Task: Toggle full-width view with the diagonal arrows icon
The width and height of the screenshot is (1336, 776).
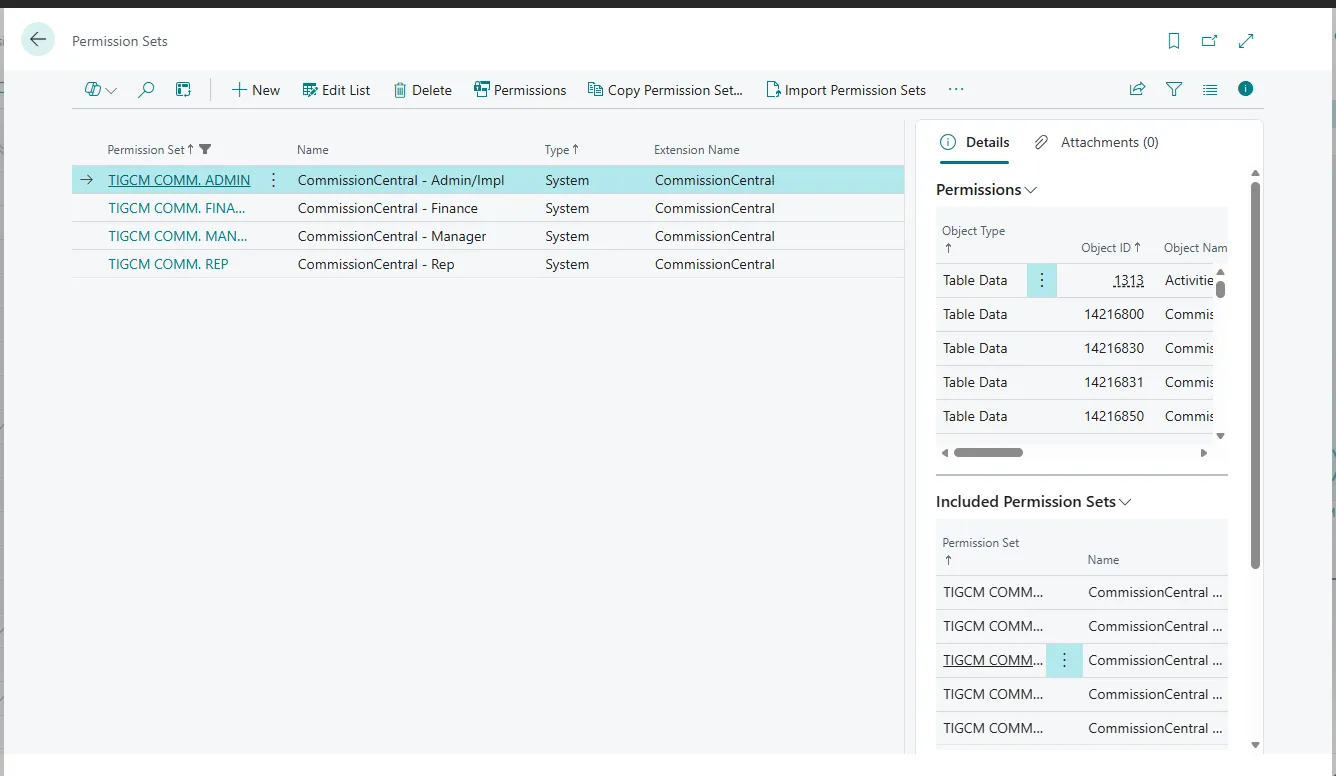Action: 1246,41
